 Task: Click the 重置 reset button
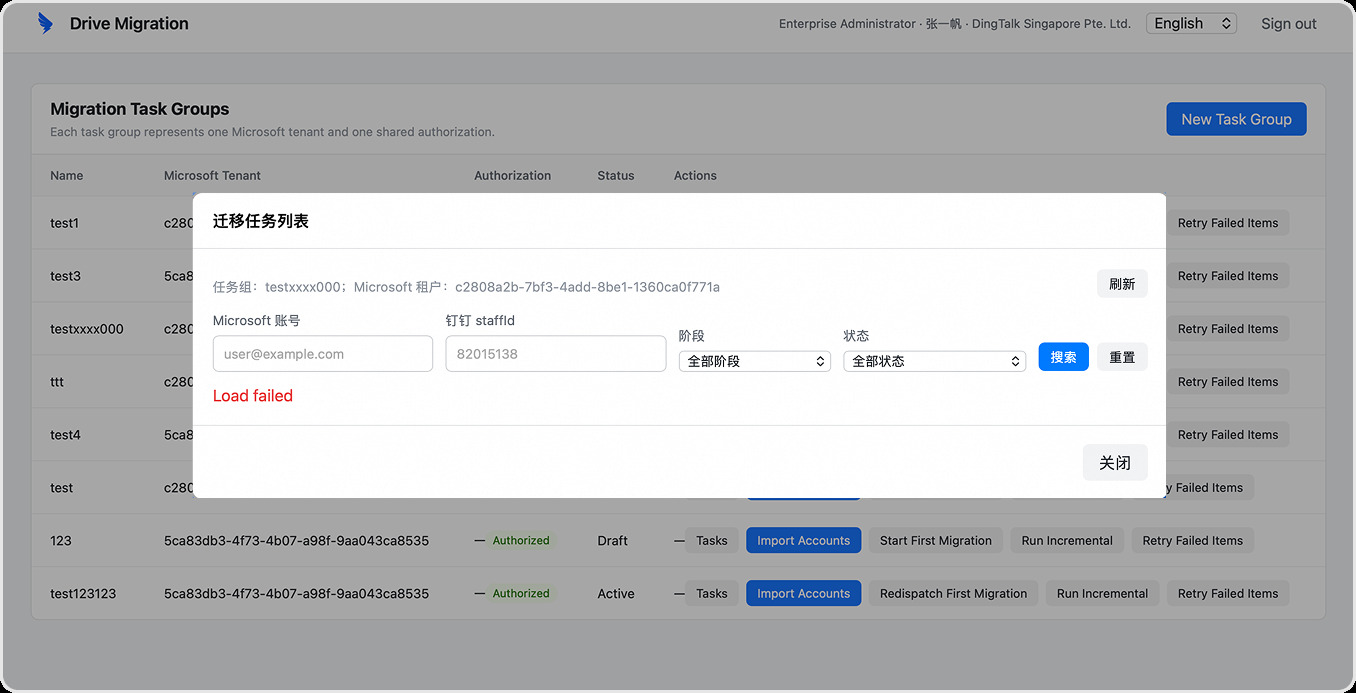pyautogui.click(x=1122, y=357)
